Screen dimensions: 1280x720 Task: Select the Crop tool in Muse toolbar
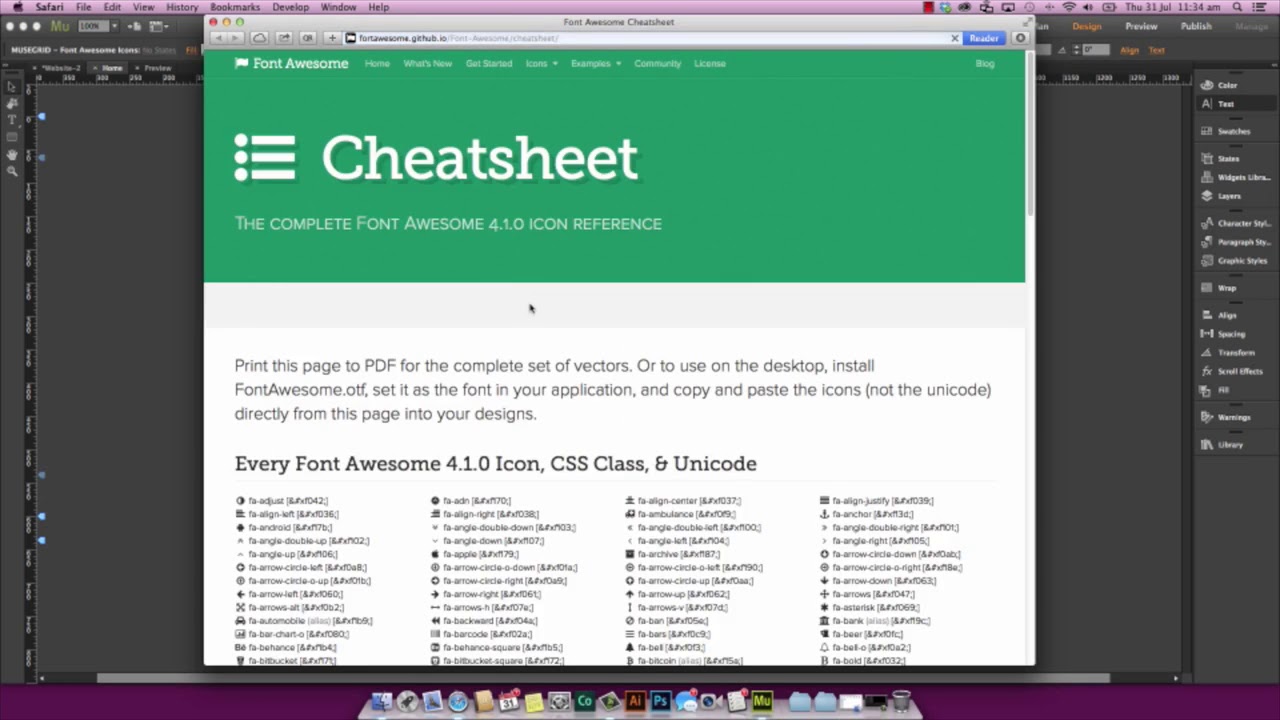coord(12,104)
